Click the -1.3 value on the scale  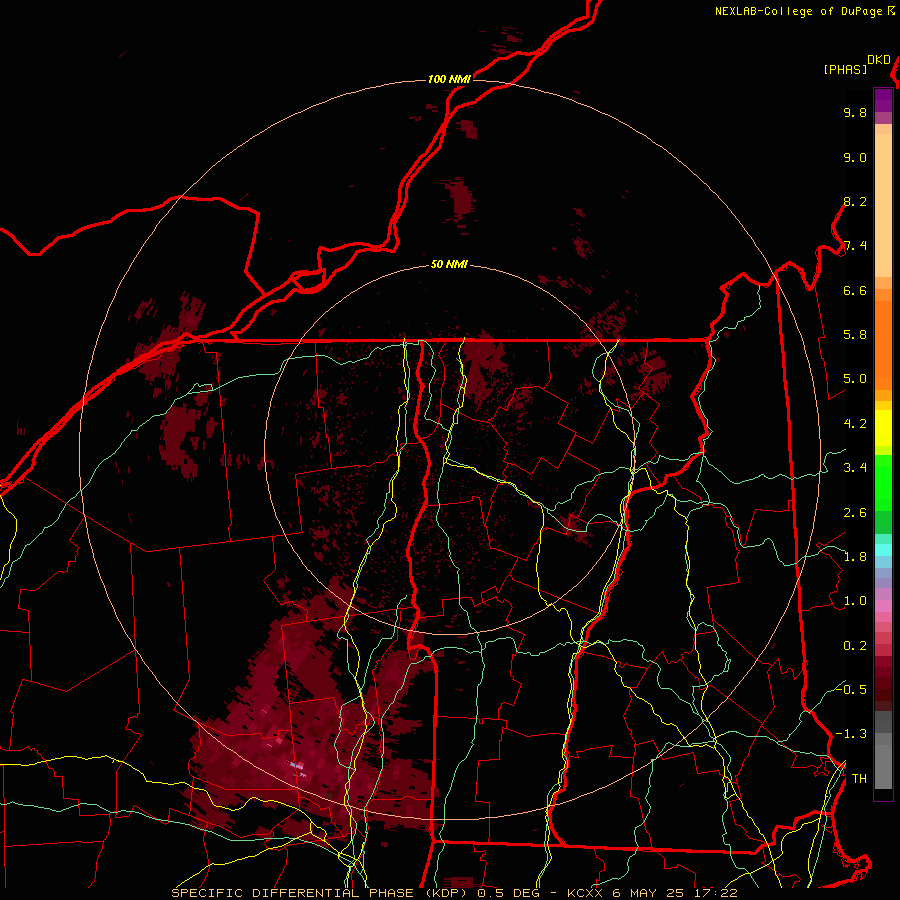point(851,734)
